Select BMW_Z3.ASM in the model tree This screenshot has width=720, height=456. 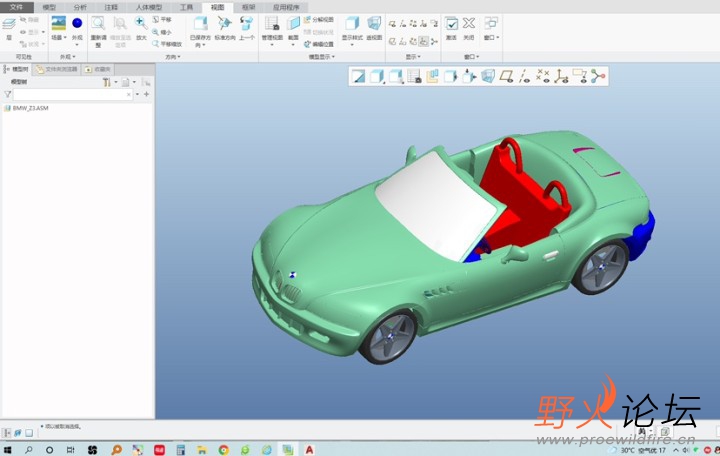click(26, 108)
